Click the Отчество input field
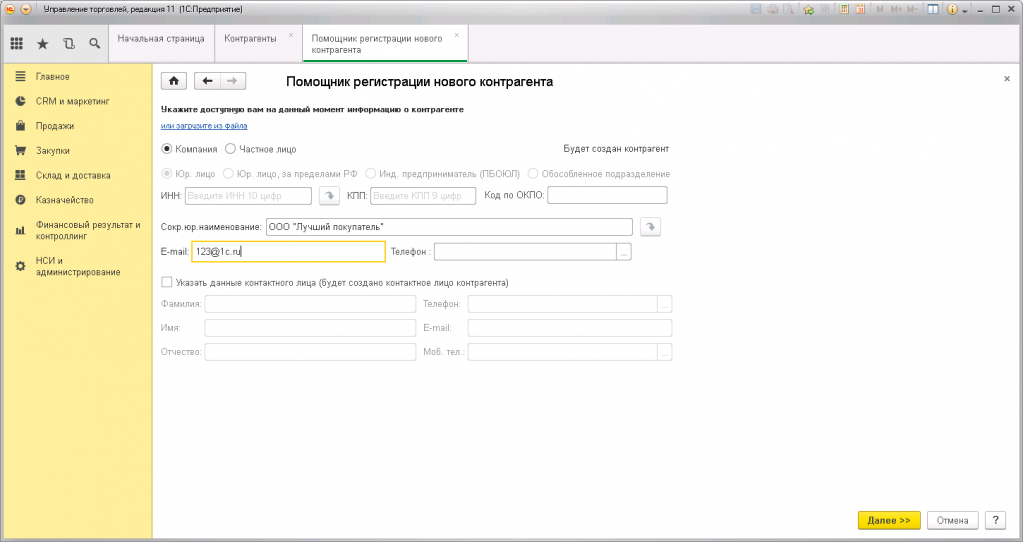Screen dimensions: 1023x542 pos(310,352)
